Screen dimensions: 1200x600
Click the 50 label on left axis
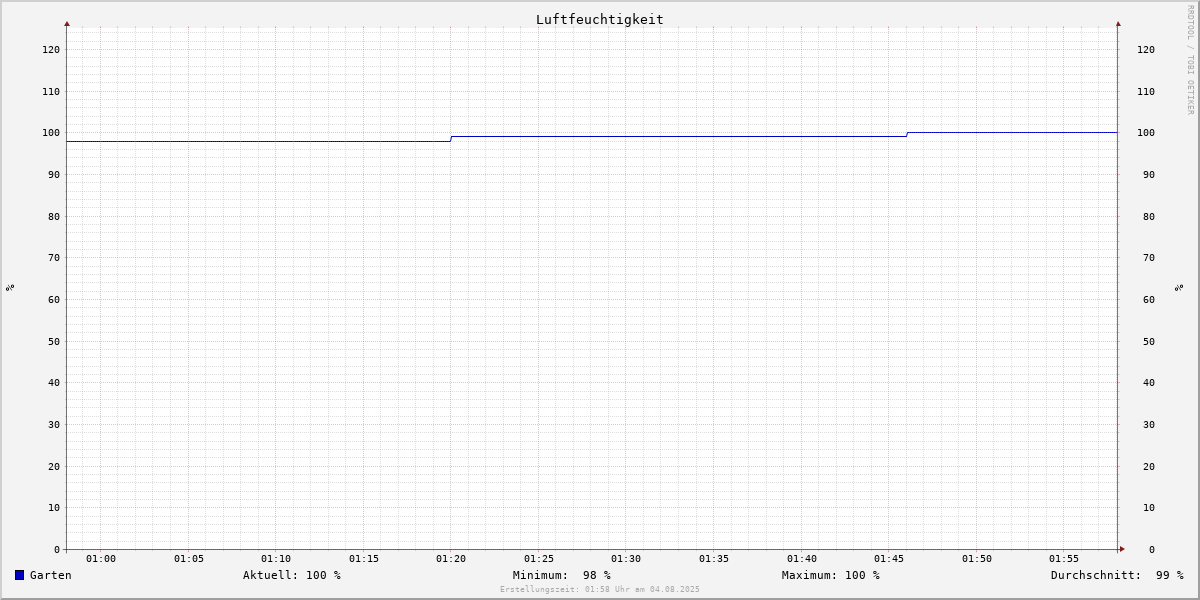[x=54, y=342]
